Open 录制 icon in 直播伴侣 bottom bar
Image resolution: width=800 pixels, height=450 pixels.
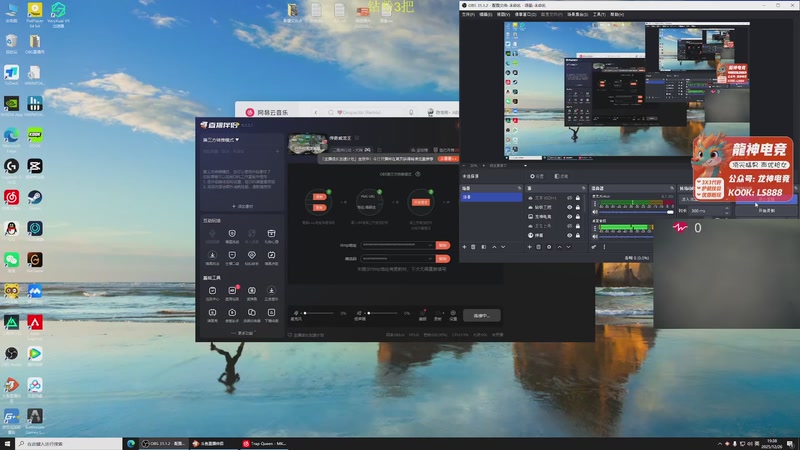click(x=438, y=315)
